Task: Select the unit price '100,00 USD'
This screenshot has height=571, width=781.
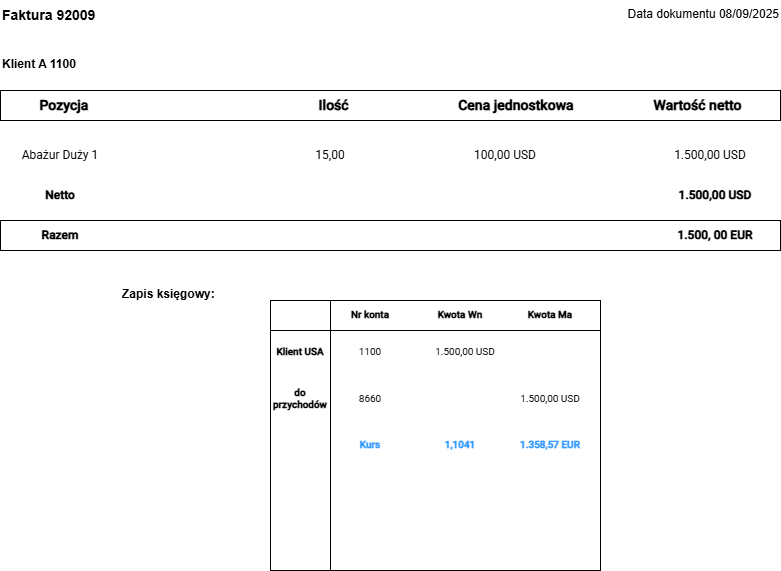Action: 505,155
